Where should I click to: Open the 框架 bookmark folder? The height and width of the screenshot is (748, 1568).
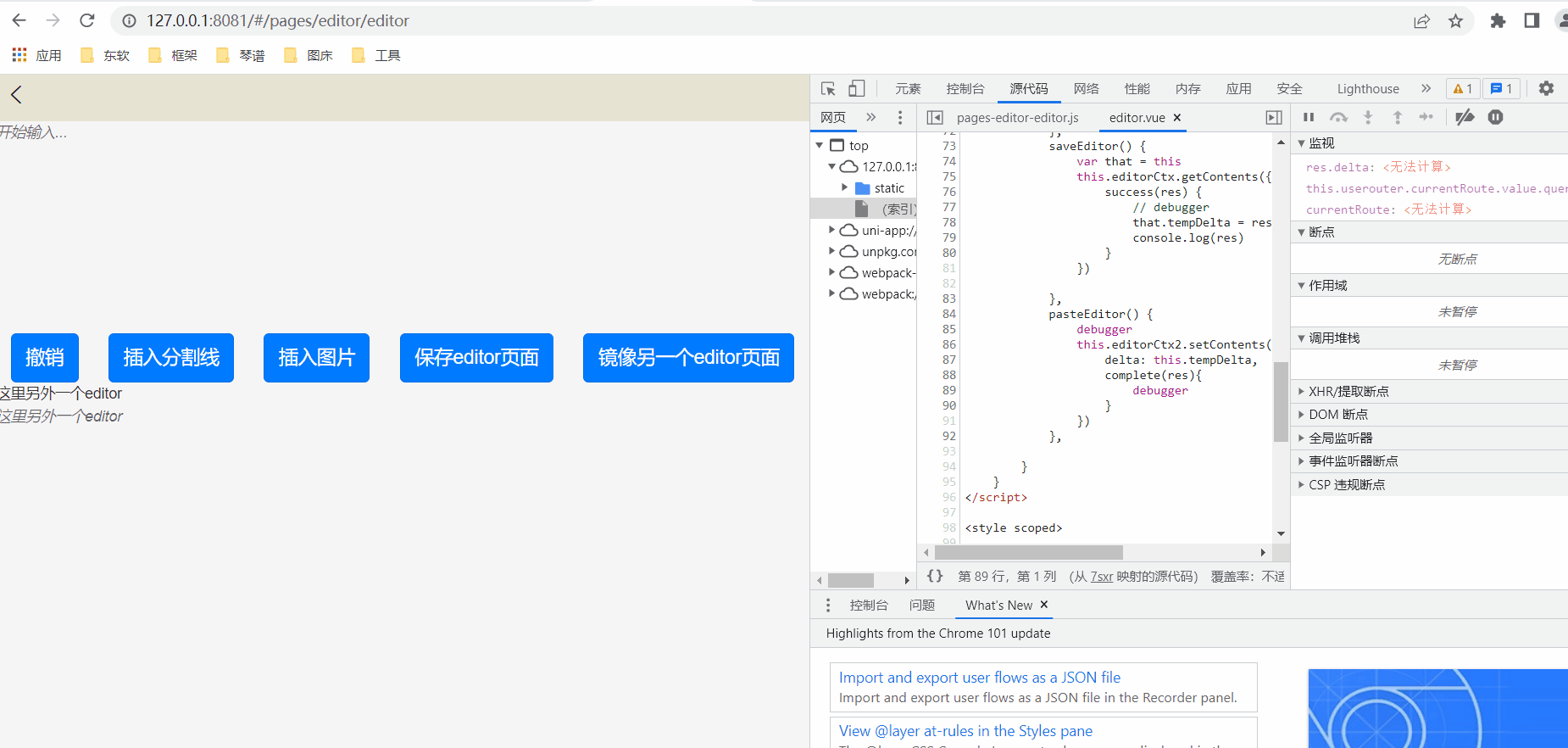coord(172,55)
